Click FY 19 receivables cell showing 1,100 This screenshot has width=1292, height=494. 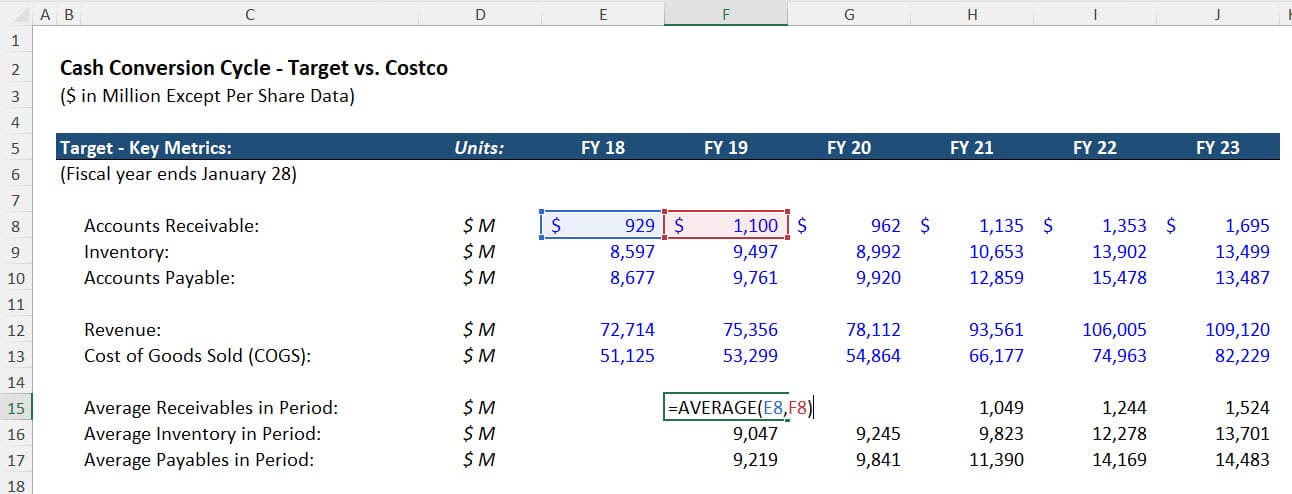[726, 226]
